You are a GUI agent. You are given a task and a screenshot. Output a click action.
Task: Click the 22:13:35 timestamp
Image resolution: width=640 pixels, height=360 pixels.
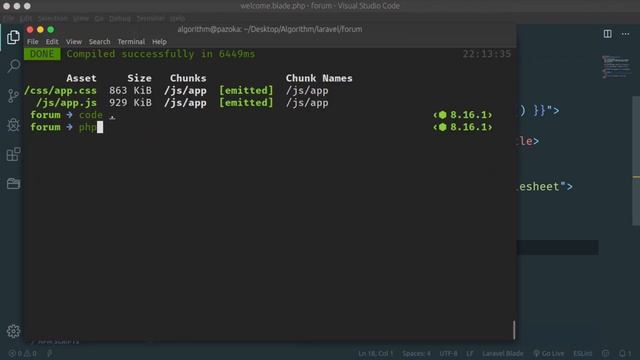pos(487,54)
